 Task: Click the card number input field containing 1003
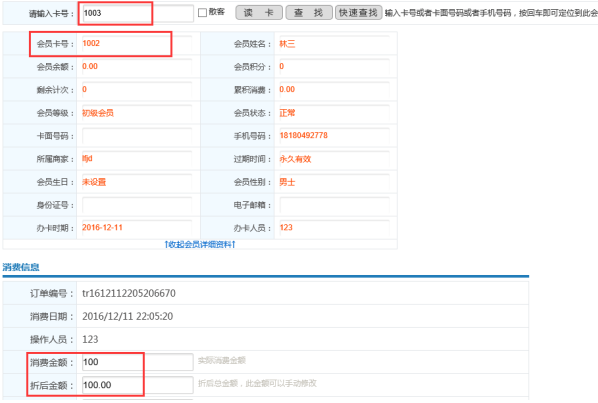[138, 13]
